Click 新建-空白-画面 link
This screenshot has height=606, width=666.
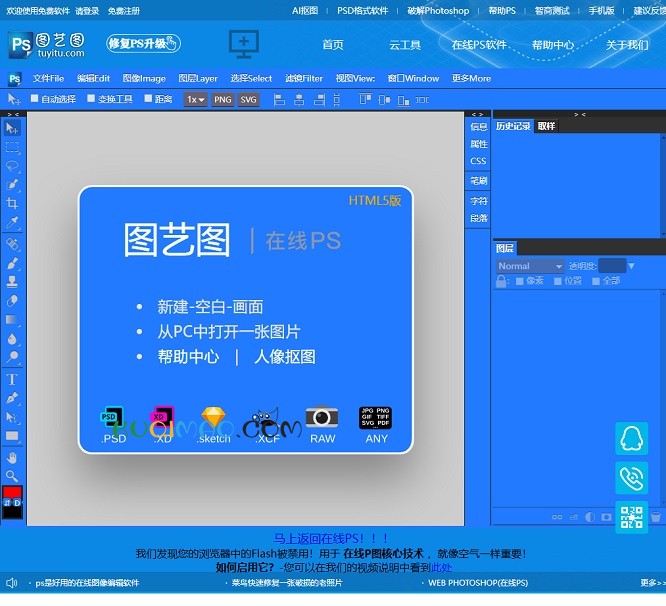[210, 307]
